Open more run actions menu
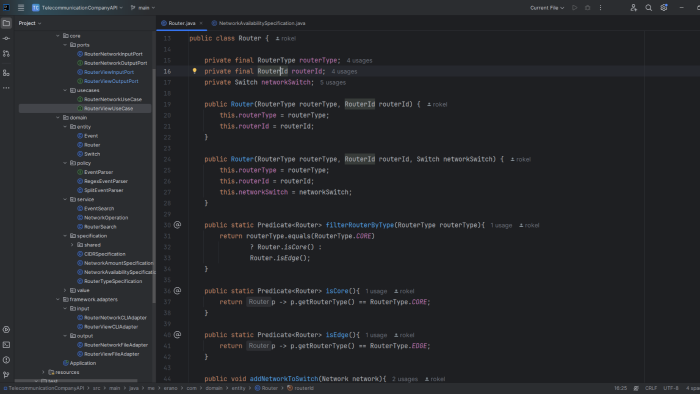 coord(600,8)
